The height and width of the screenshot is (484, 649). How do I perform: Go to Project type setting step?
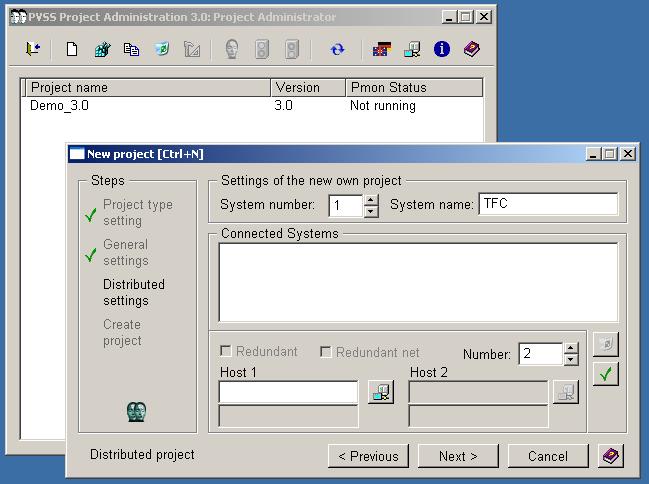tap(138, 212)
